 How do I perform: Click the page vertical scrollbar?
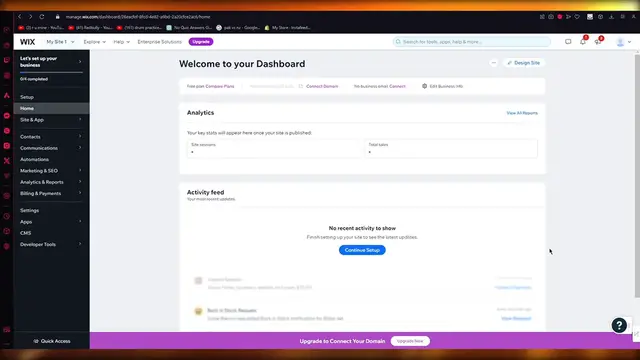click(x=637, y=176)
